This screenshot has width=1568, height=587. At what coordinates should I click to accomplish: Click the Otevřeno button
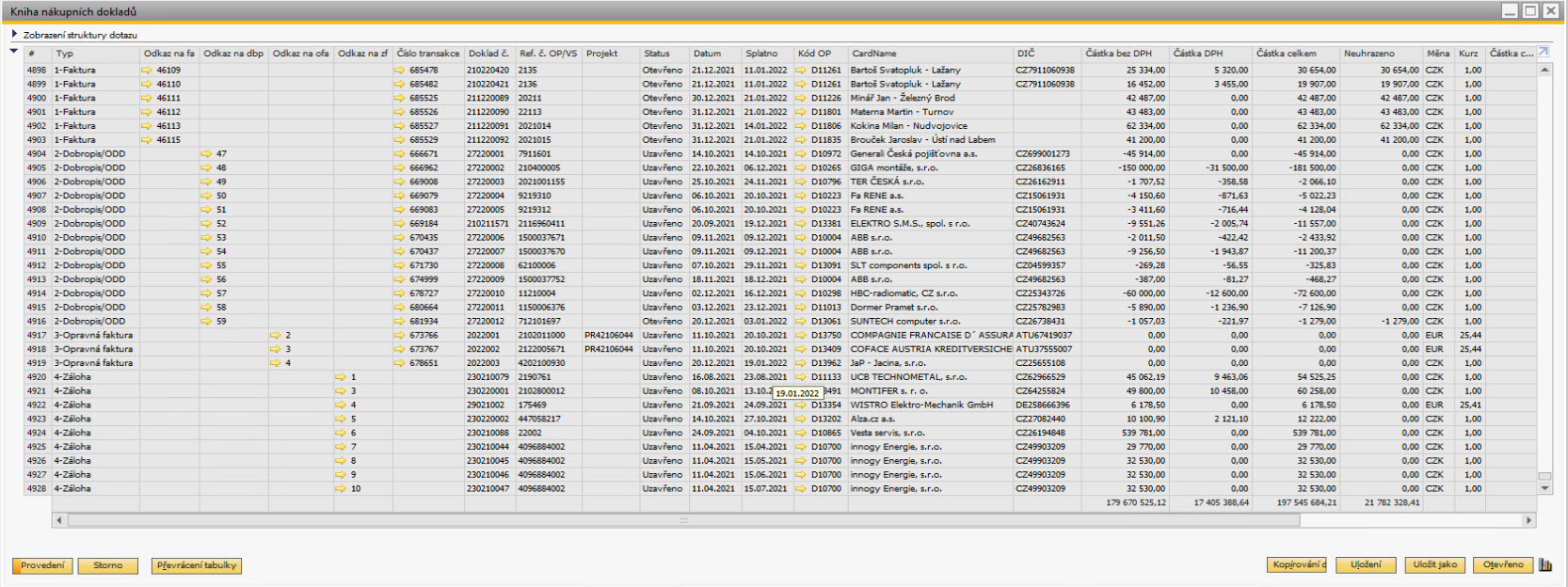1503,565
